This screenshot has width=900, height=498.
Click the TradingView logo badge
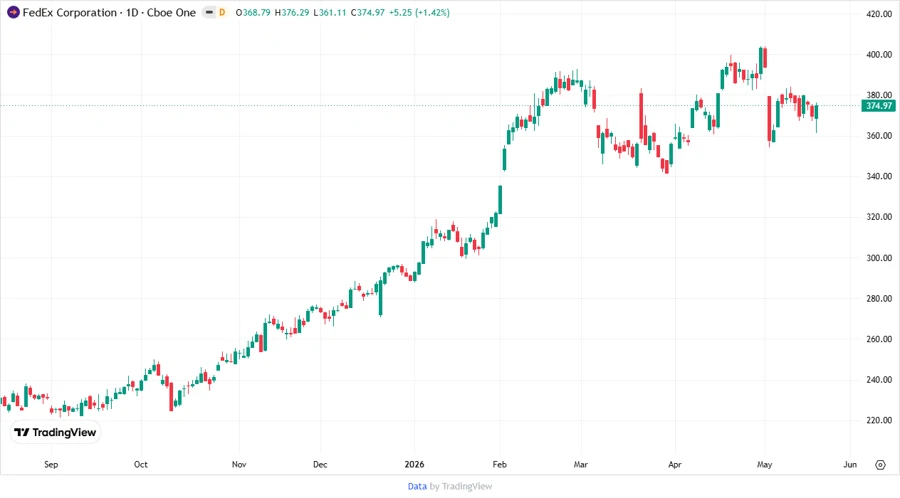pyautogui.click(x=56, y=432)
